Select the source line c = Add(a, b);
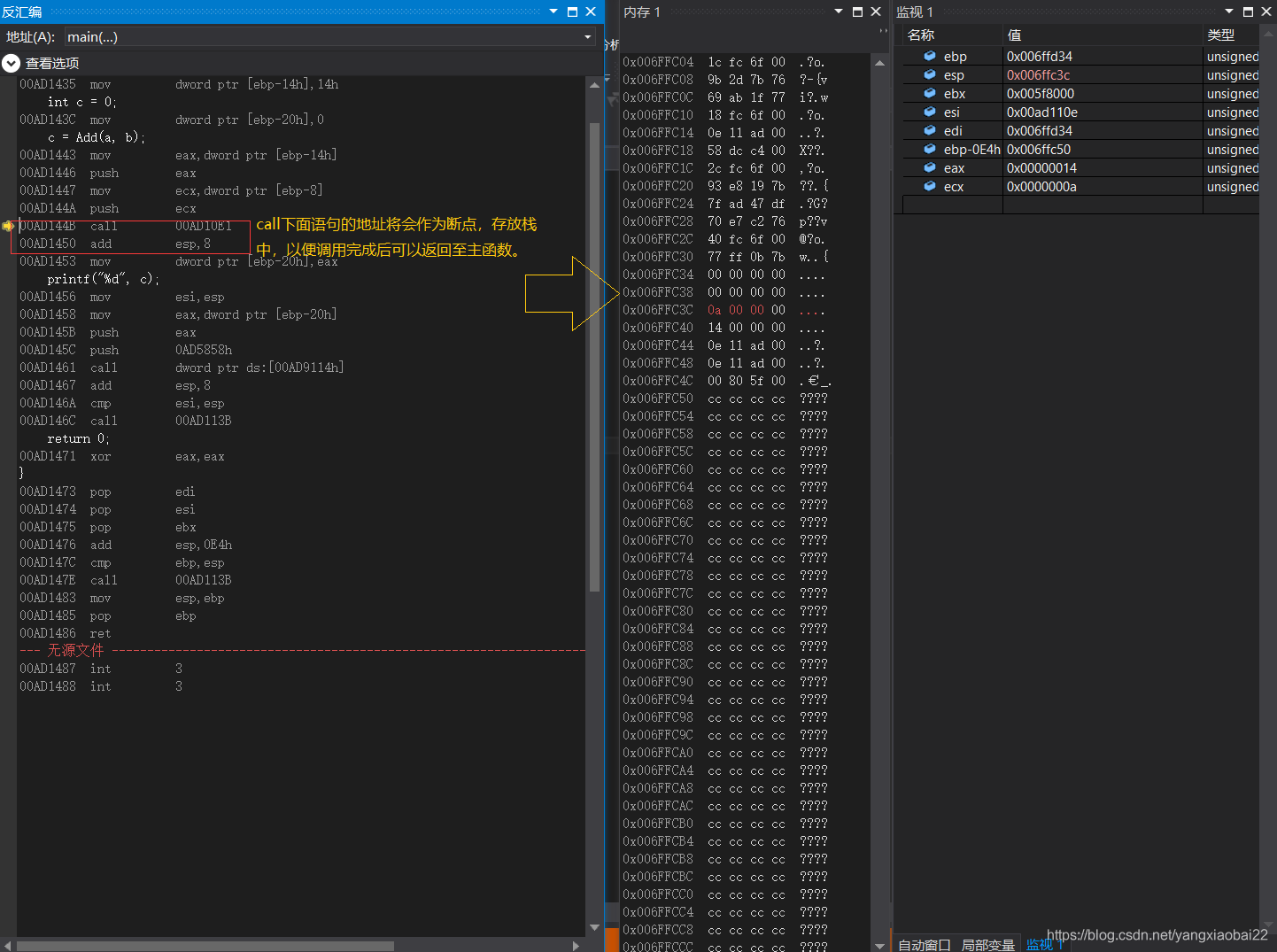Screen dimensions: 1277x952 (x=97, y=137)
